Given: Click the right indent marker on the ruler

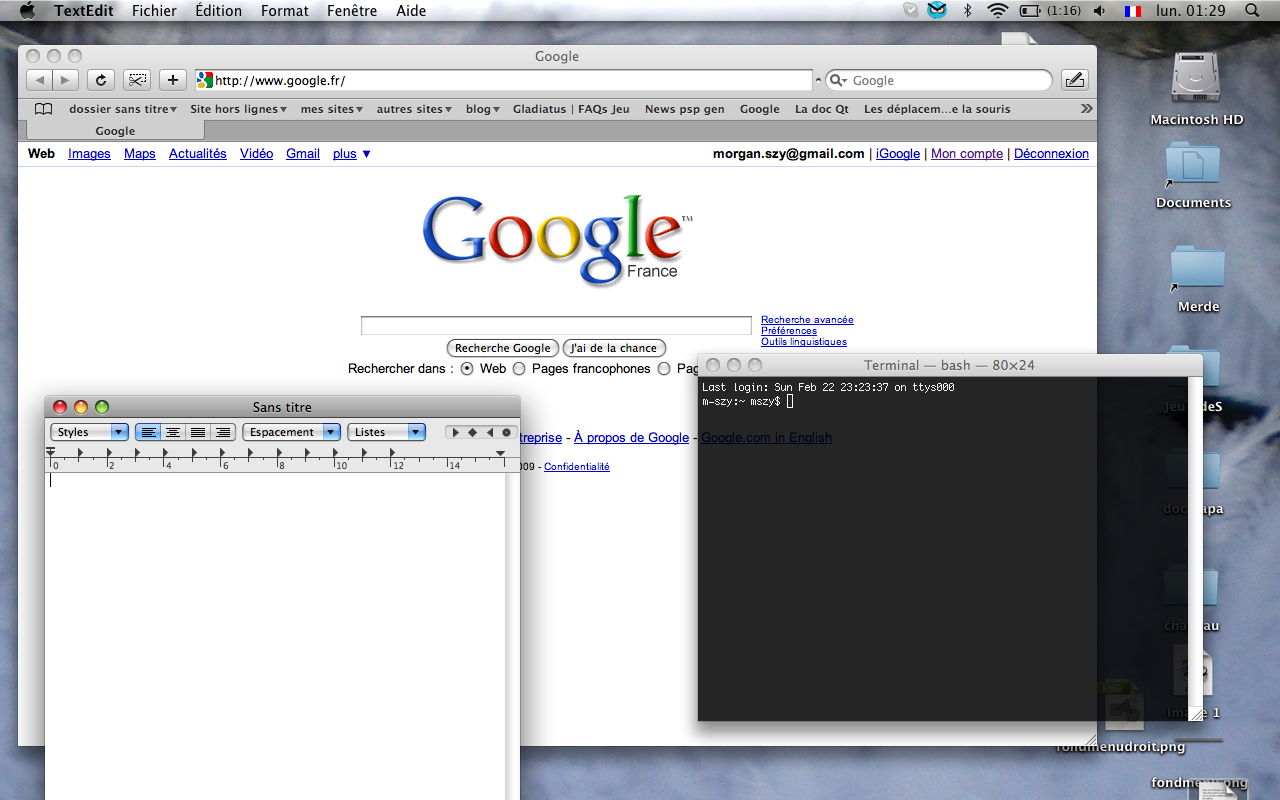Looking at the screenshot, I should point(501,454).
